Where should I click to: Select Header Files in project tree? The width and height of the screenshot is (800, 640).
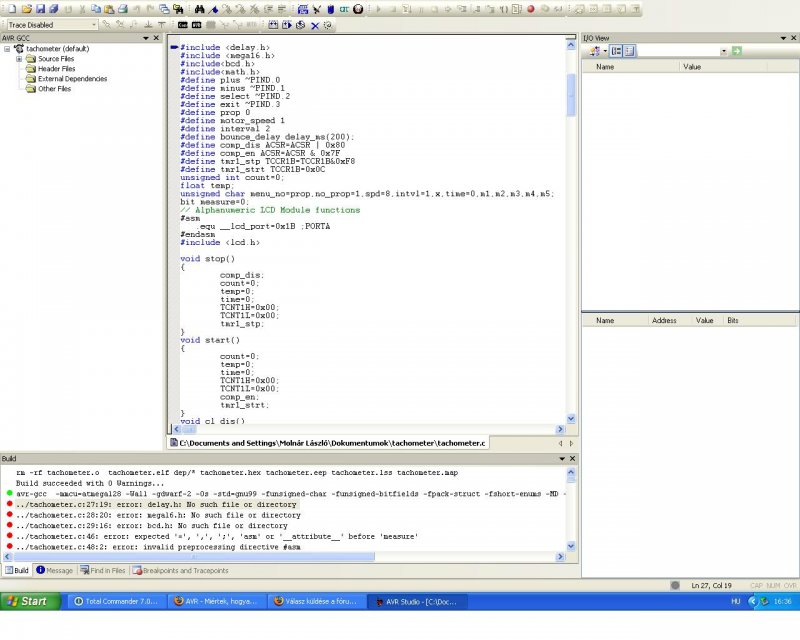pos(56,68)
